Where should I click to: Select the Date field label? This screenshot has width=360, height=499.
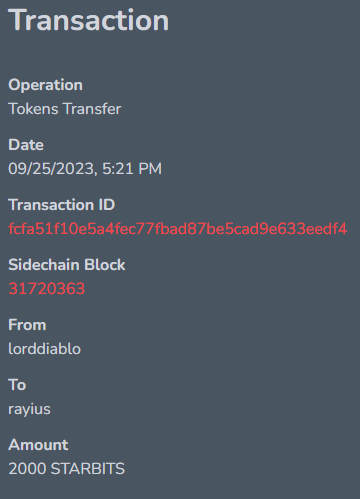pos(26,145)
